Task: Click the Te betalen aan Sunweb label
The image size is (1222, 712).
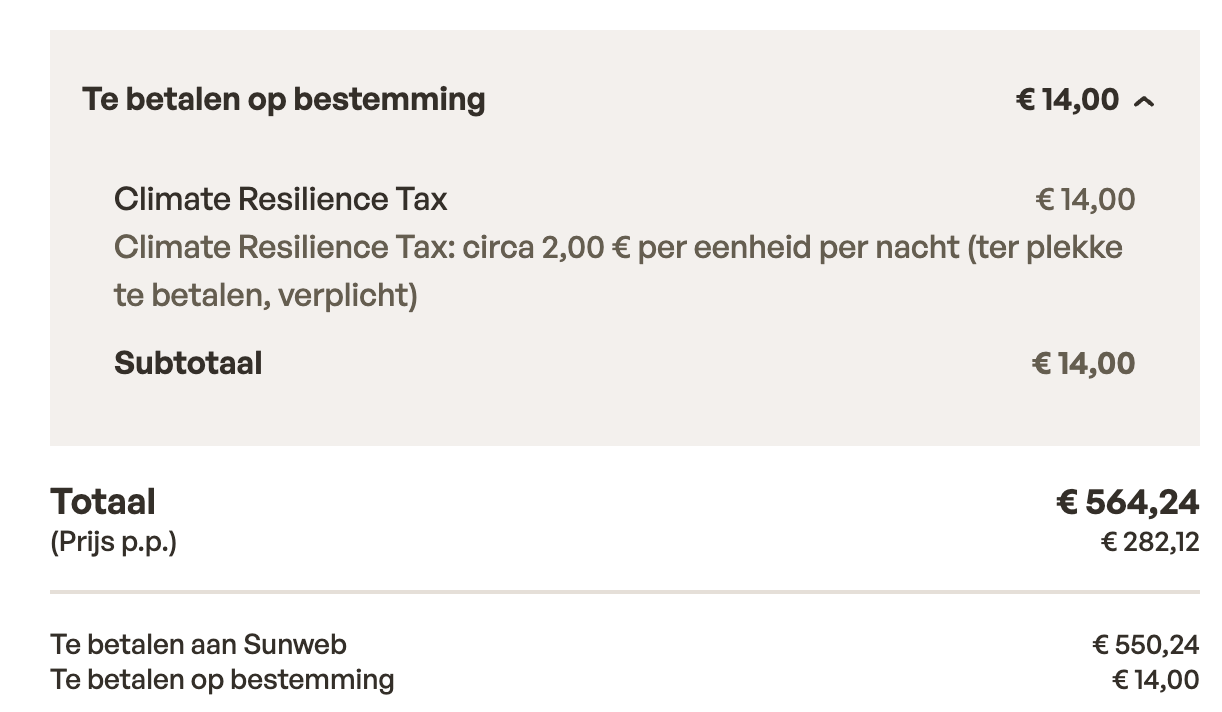Action: click(x=198, y=645)
